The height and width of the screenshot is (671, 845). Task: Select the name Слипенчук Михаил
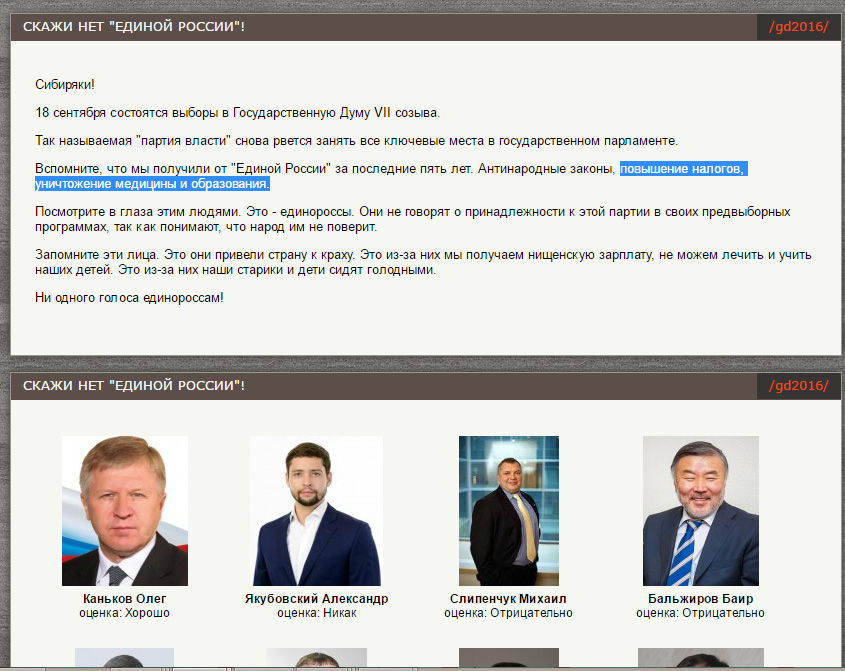[x=508, y=599]
